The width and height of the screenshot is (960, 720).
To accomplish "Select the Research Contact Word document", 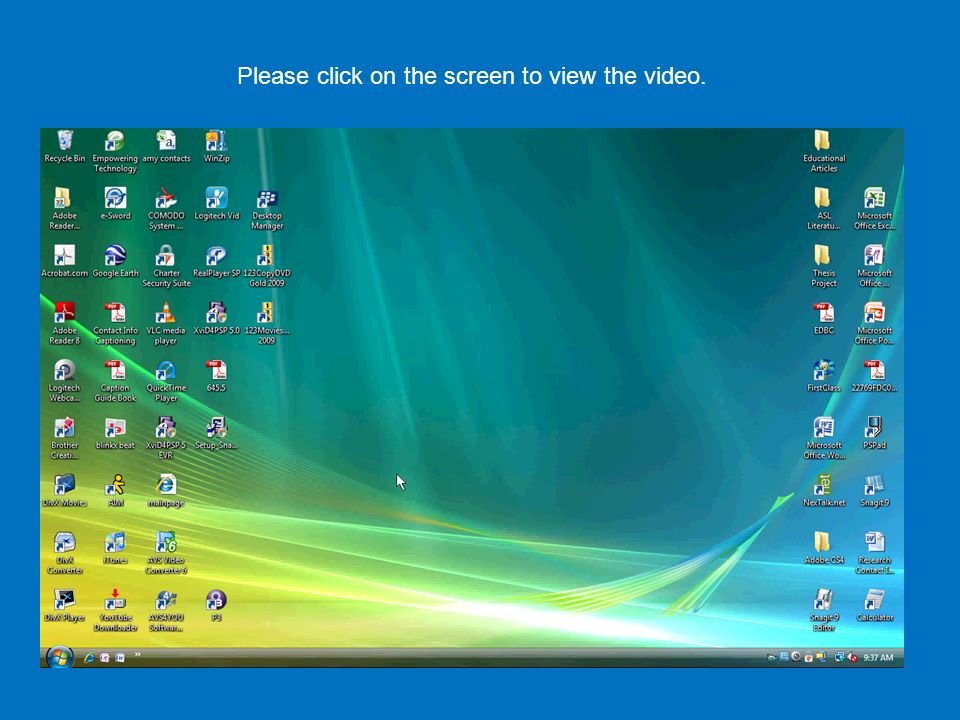I will click(874, 553).
